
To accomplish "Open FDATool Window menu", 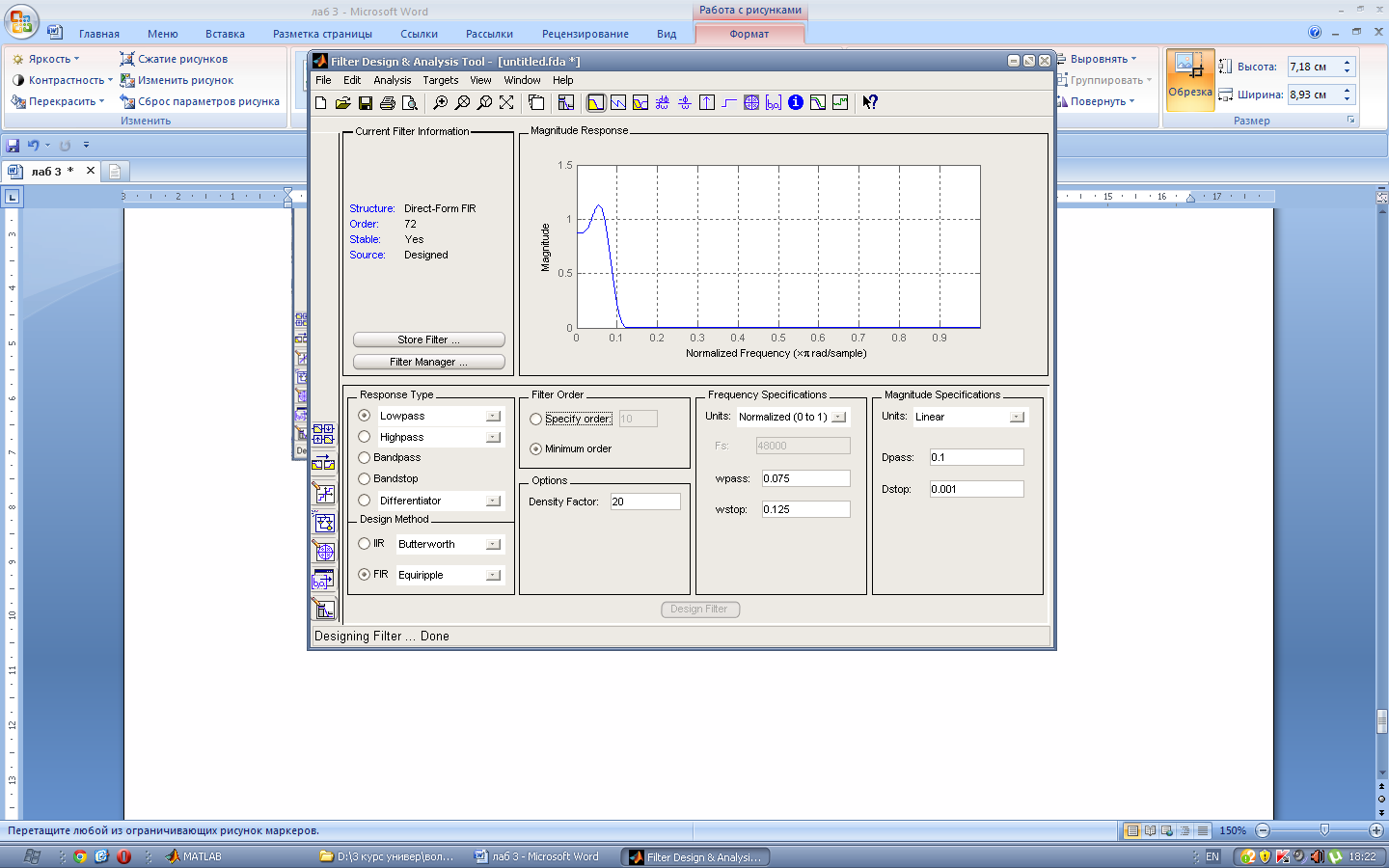I will (x=522, y=80).
